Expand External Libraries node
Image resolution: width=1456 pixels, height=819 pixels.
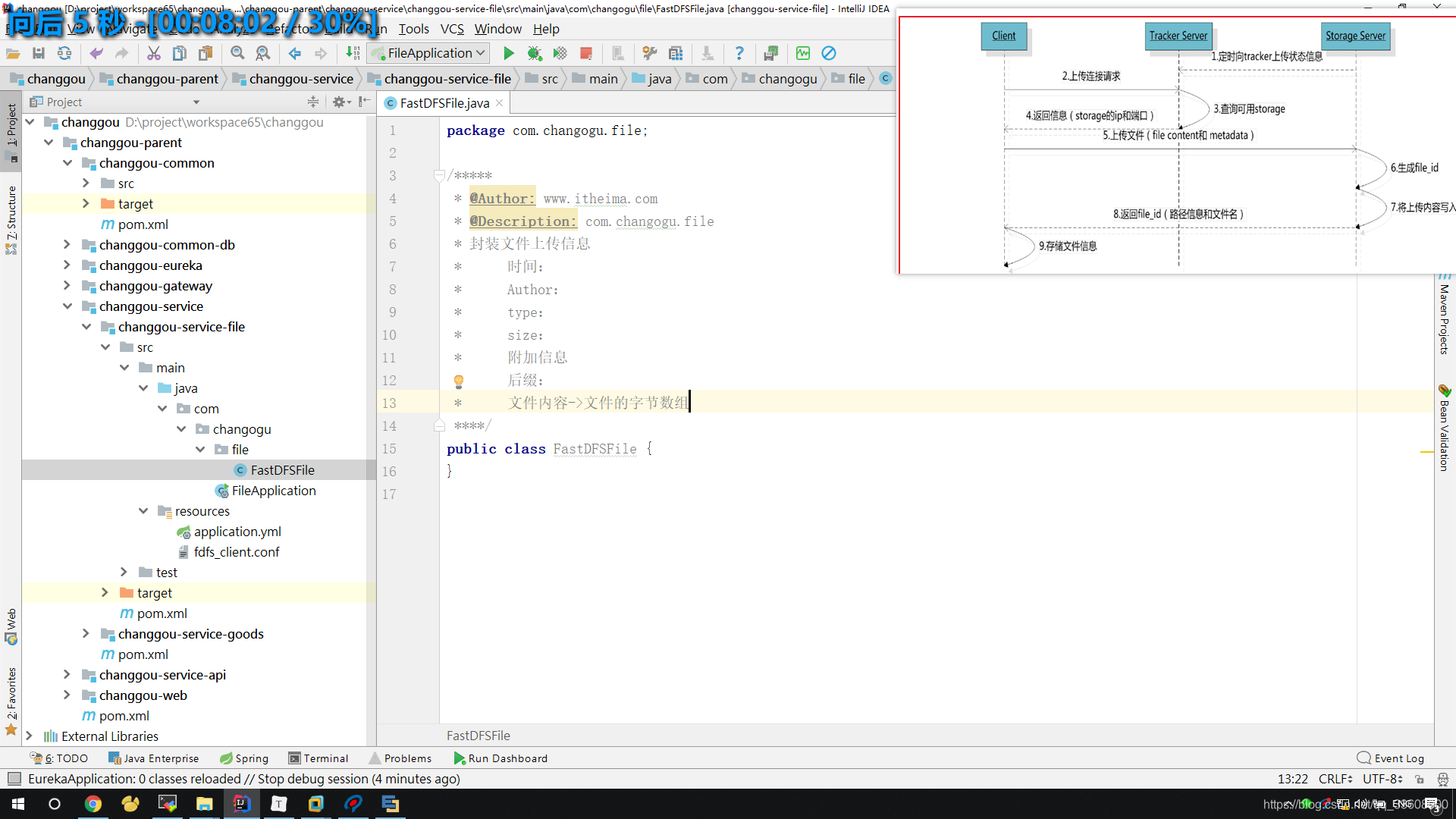pyautogui.click(x=30, y=736)
